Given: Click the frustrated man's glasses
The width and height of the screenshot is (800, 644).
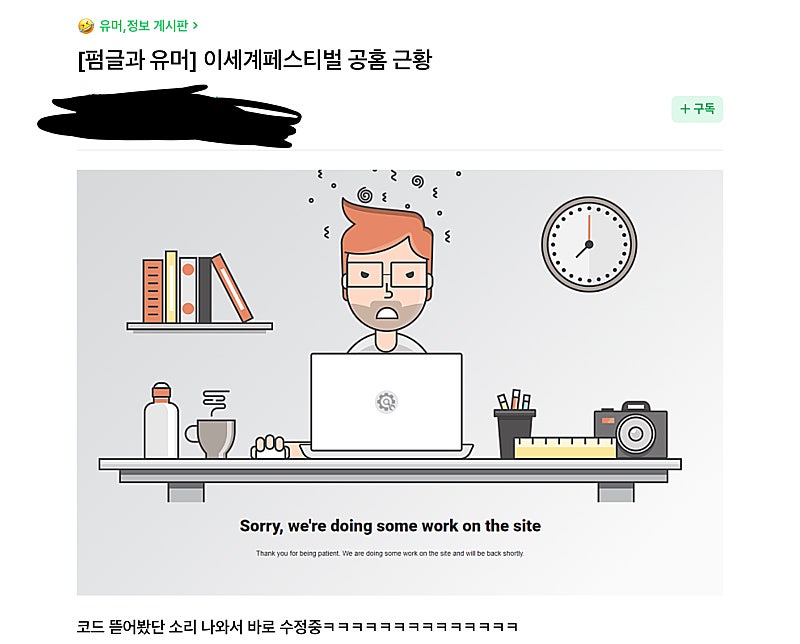Looking at the screenshot, I should click(386, 275).
